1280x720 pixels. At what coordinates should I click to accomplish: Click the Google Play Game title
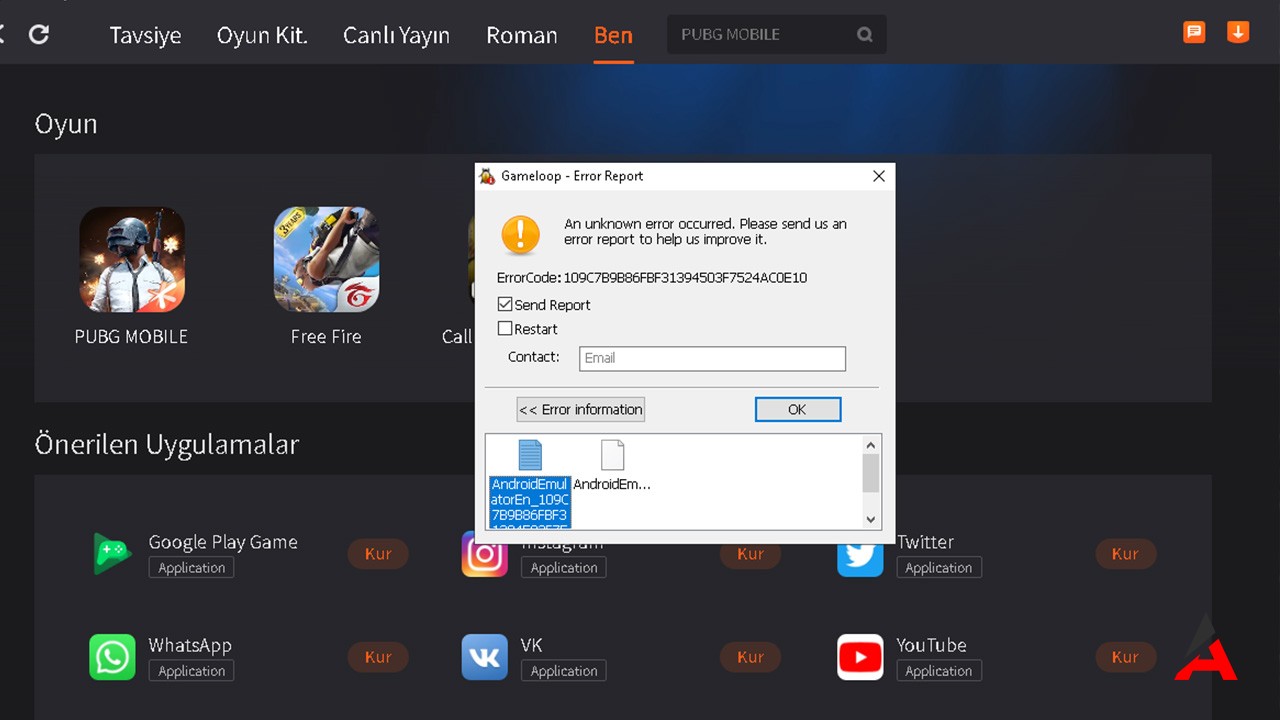click(x=223, y=542)
